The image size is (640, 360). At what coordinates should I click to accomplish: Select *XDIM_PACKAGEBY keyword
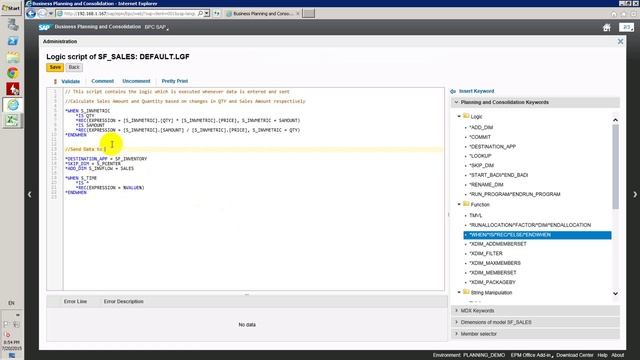493,282
